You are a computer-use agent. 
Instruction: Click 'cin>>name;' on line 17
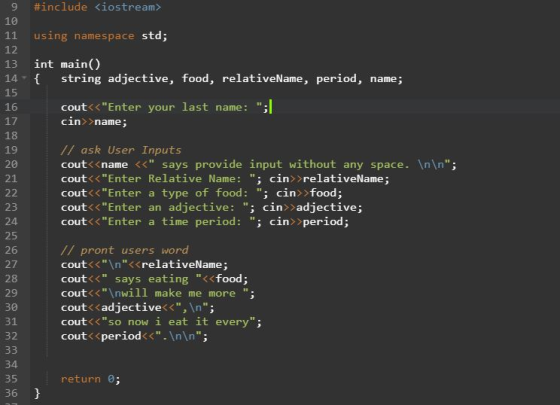click(94, 121)
